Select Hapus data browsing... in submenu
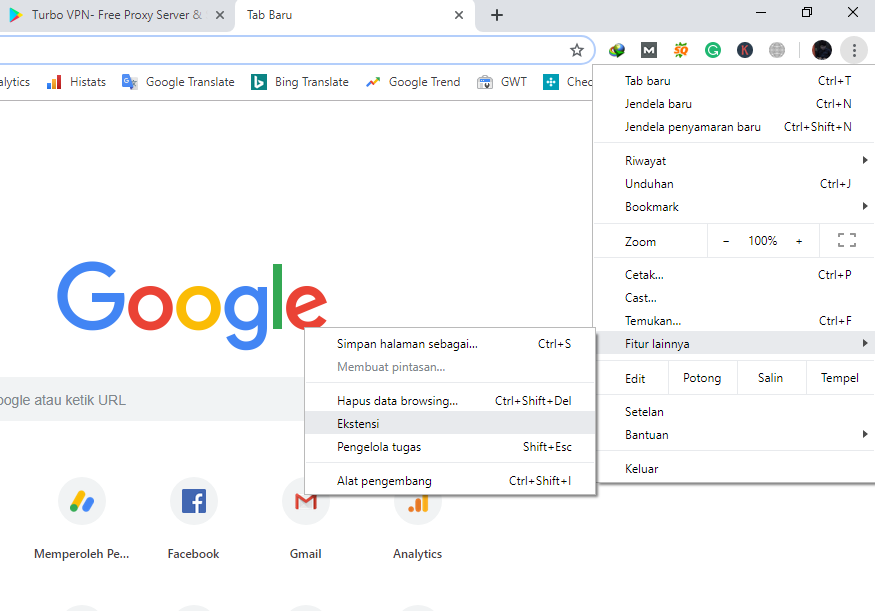The width and height of the screenshot is (875, 611). click(450, 401)
